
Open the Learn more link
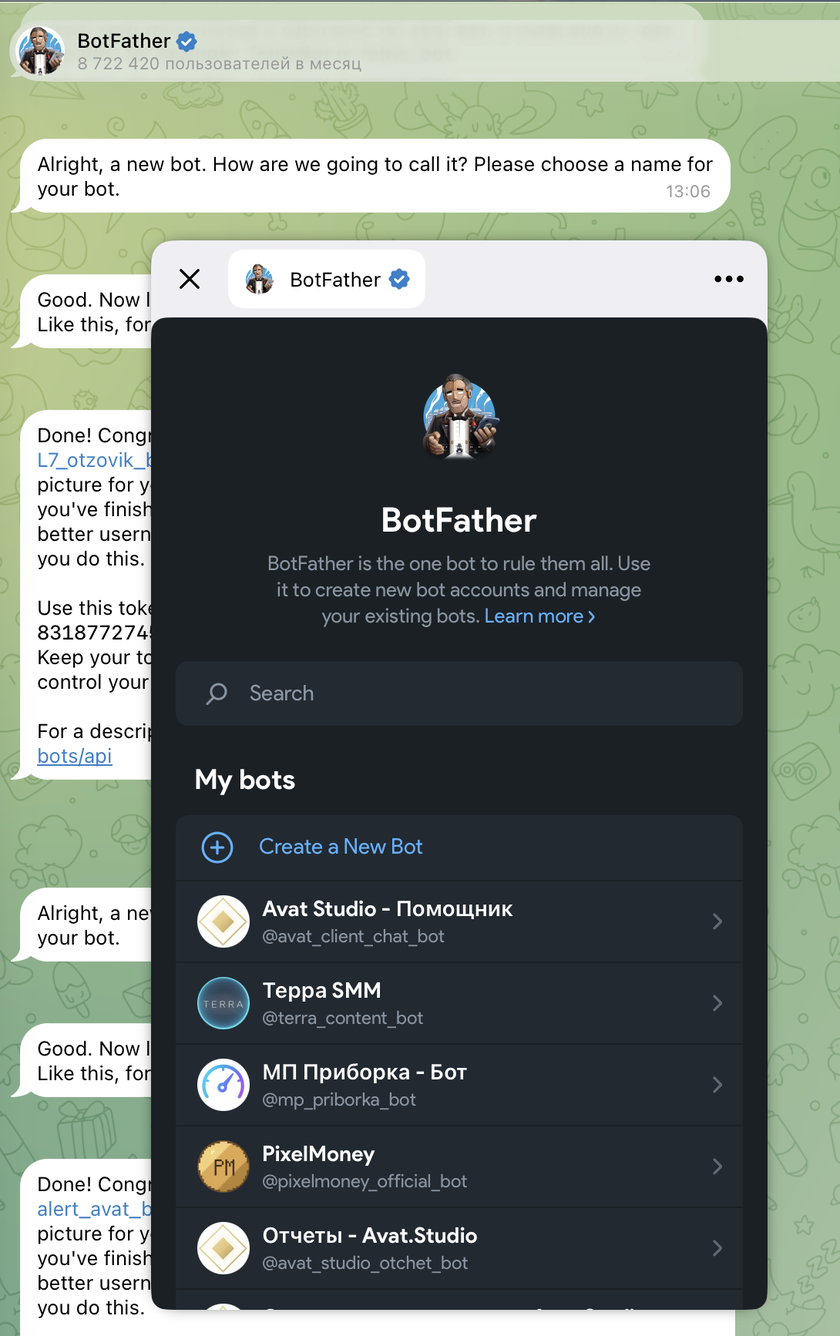pyautogui.click(x=540, y=616)
